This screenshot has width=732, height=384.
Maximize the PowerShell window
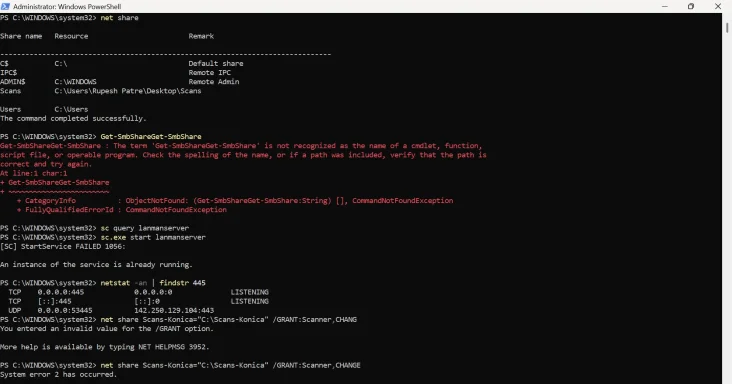(691, 6)
